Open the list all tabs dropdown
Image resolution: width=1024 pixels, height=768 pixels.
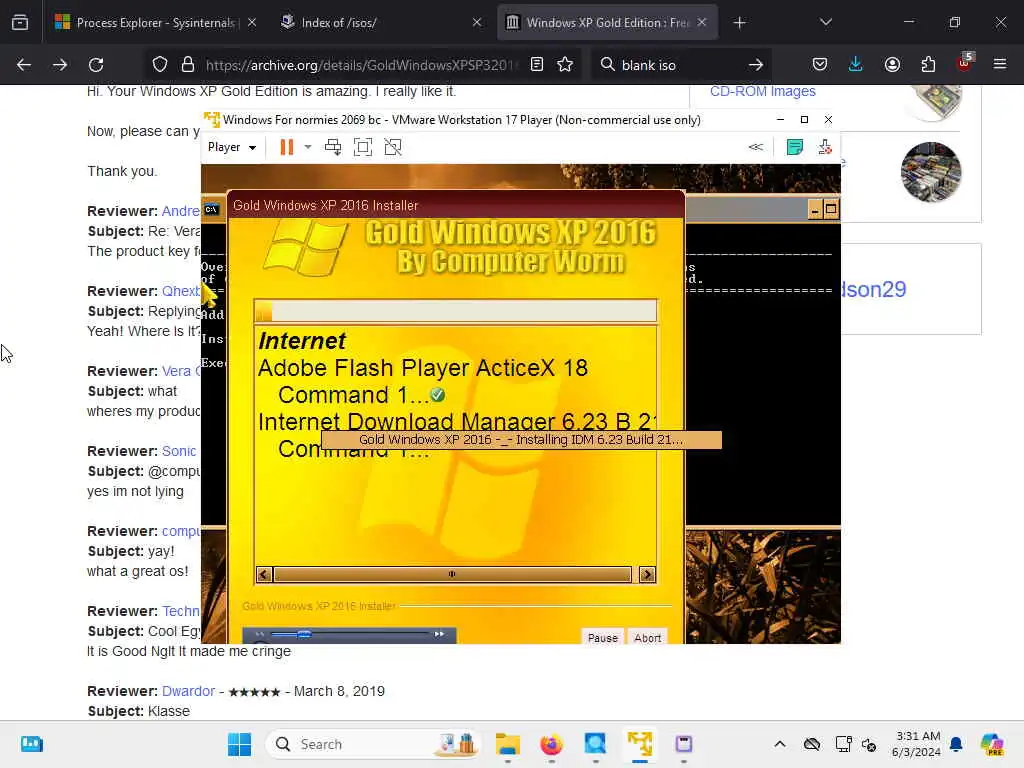pos(825,23)
